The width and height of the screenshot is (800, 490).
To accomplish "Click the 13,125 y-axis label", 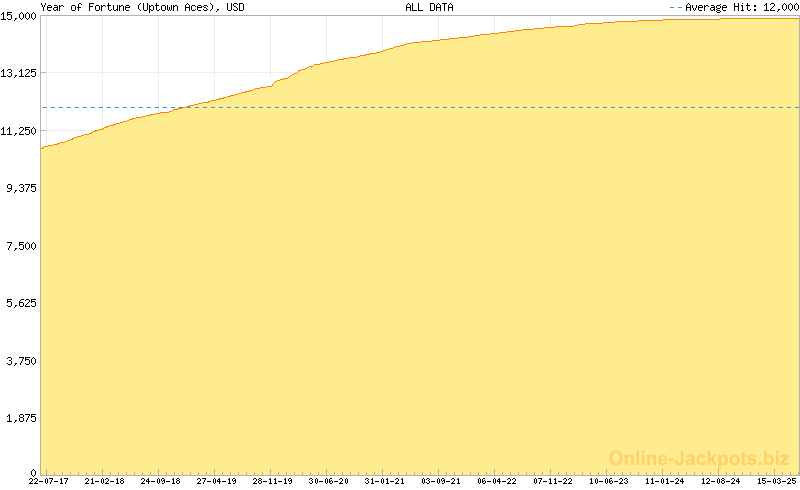I will [x=19, y=73].
